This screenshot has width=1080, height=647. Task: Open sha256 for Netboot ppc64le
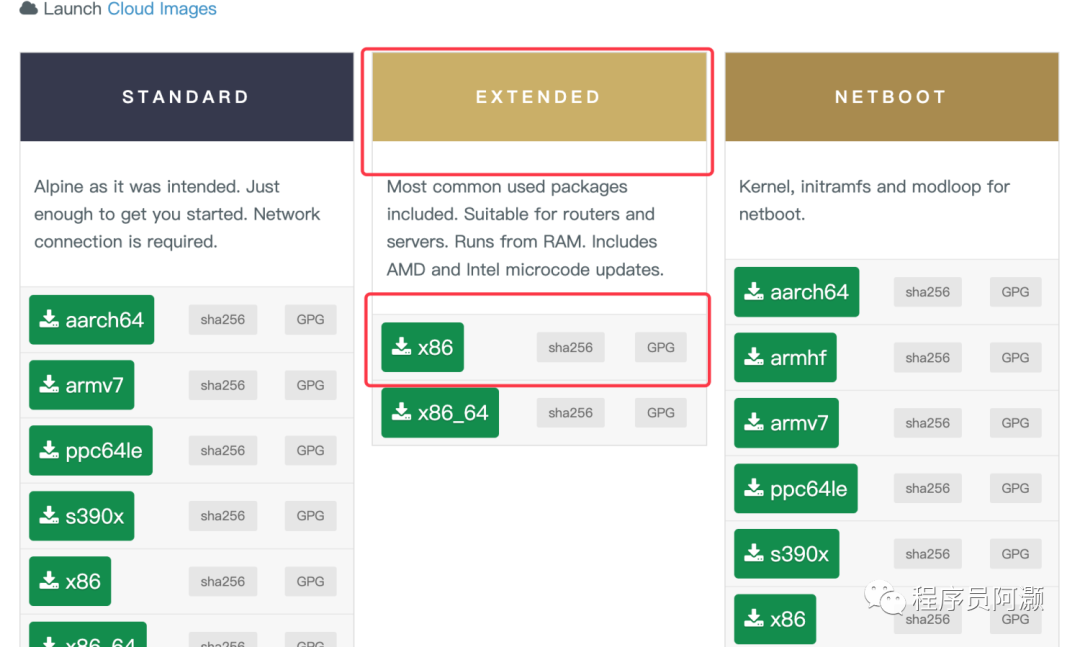(927, 489)
